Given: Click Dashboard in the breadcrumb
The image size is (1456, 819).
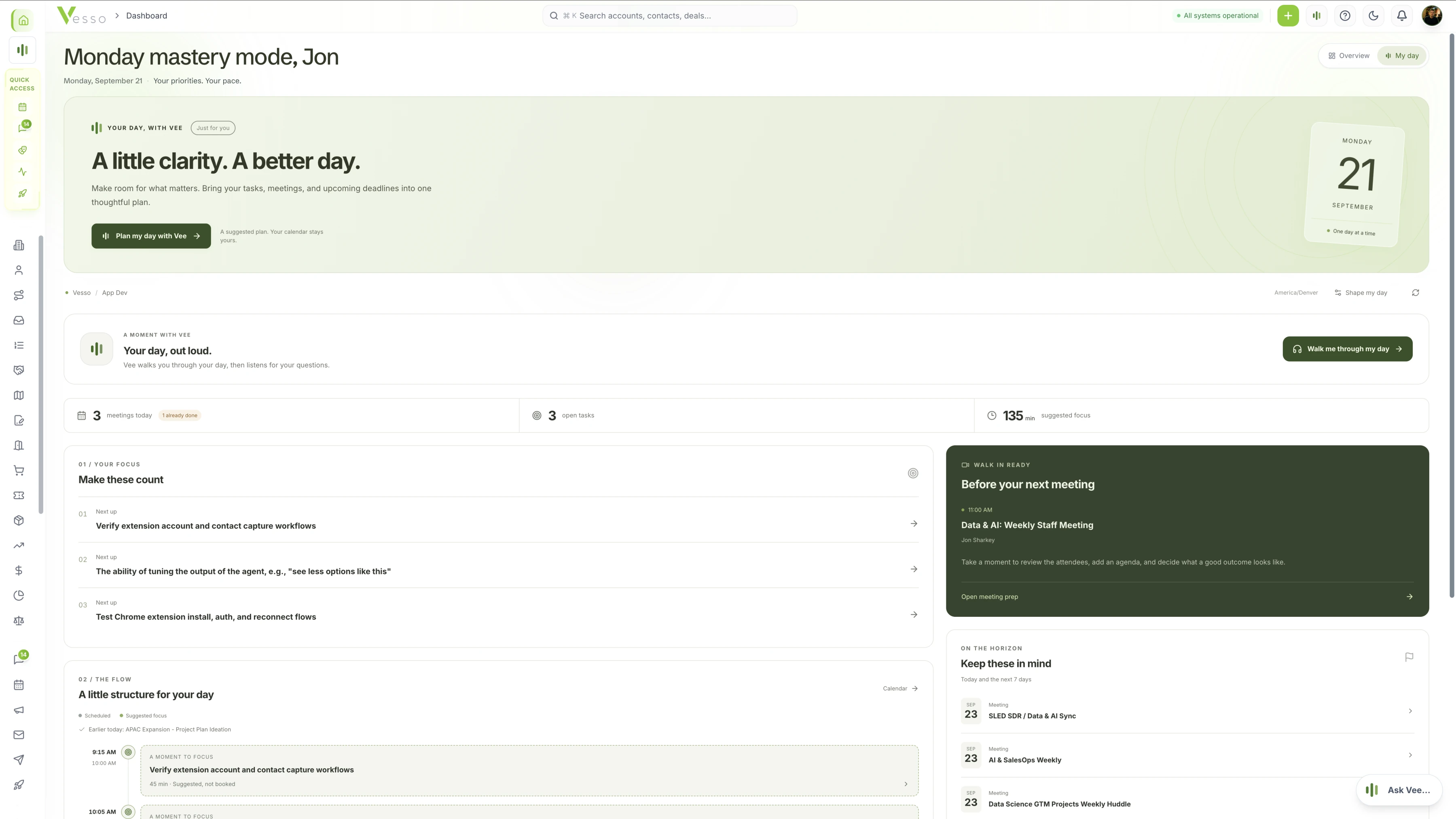Looking at the screenshot, I should pos(146,16).
